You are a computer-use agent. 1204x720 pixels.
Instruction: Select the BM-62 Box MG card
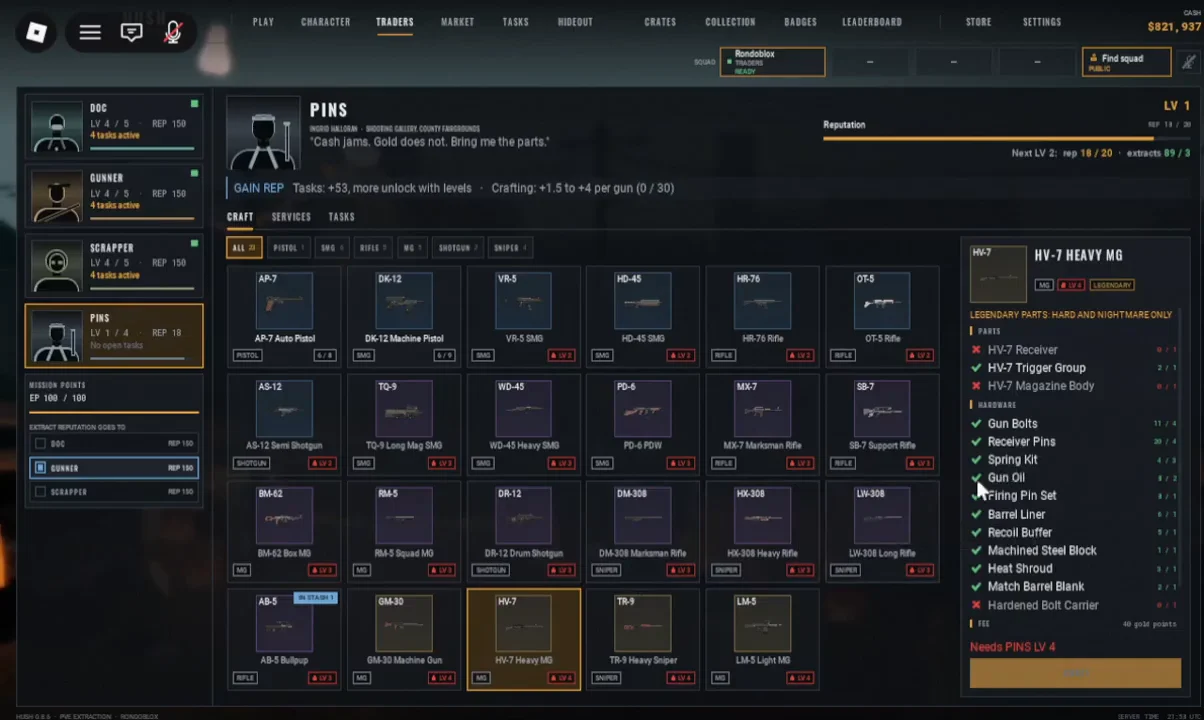point(284,531)
